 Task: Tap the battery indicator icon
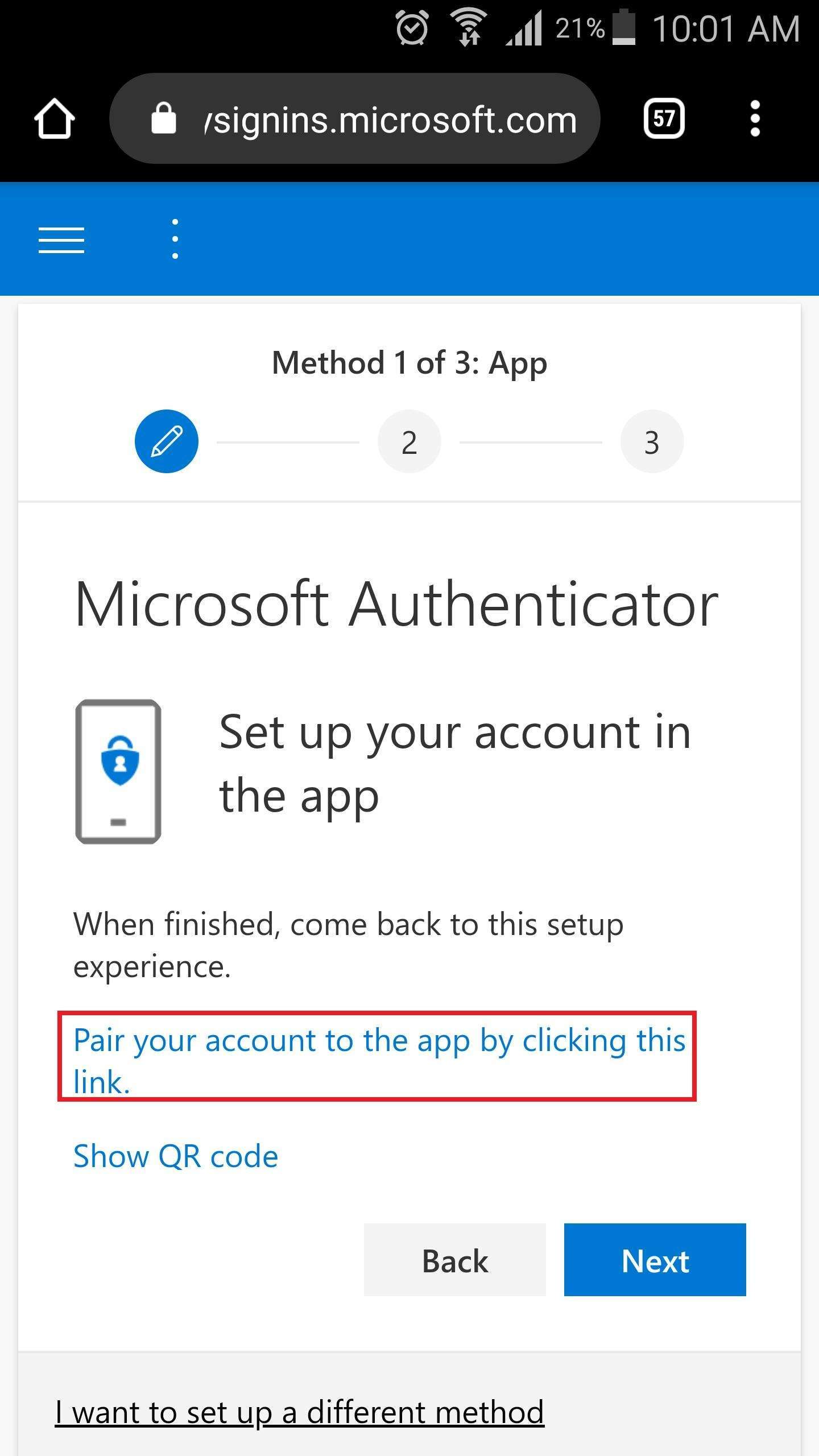624,27
